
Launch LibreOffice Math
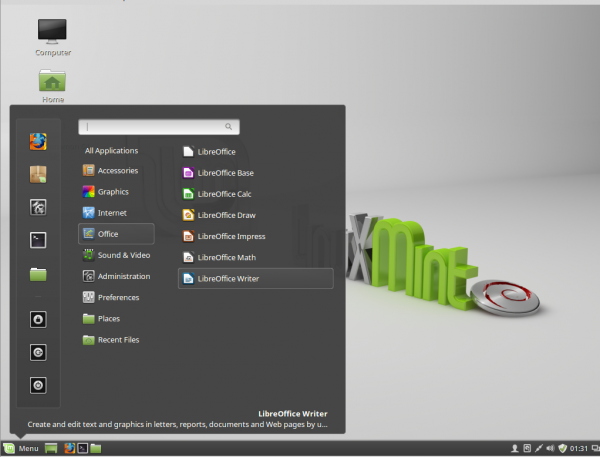[x=256, y=258]
